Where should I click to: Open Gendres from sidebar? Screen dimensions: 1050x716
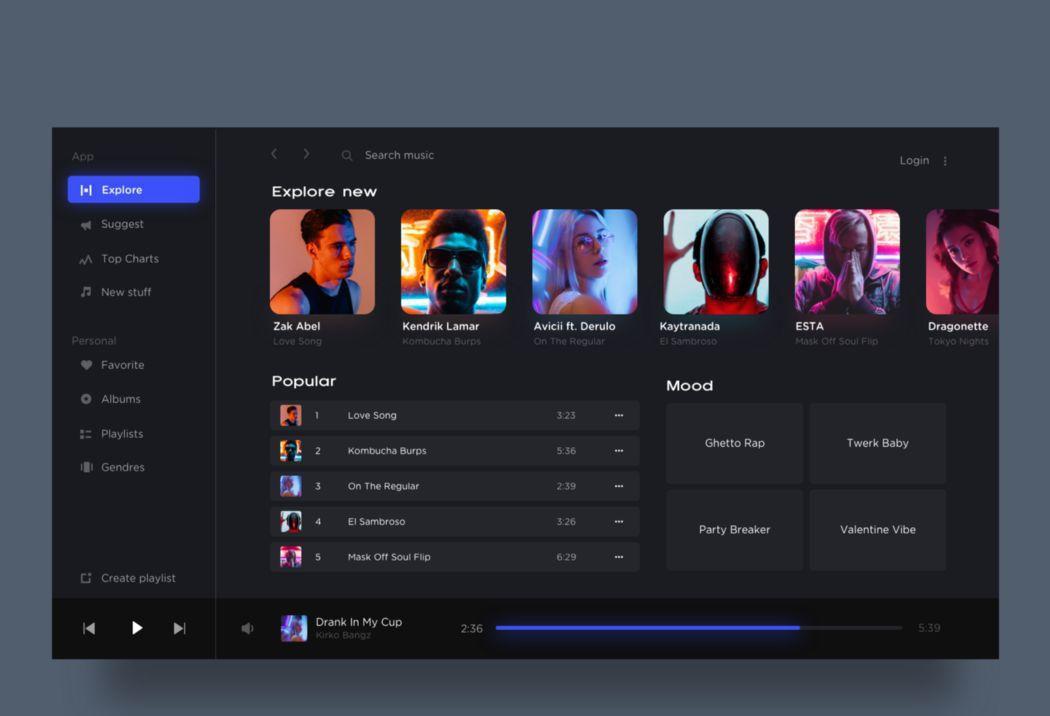pos(123,468)
